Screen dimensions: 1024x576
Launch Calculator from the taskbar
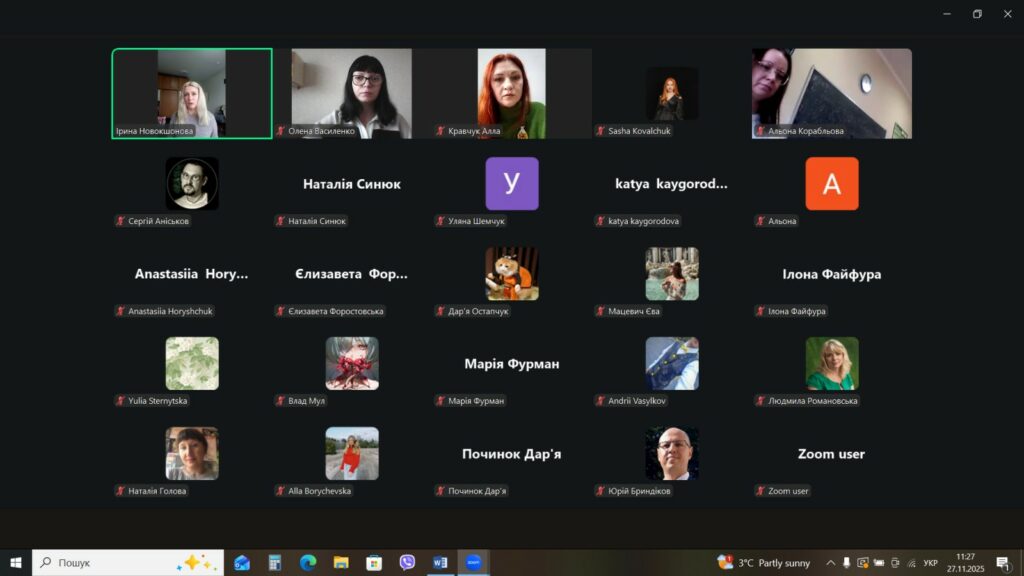tap(274, 563)
